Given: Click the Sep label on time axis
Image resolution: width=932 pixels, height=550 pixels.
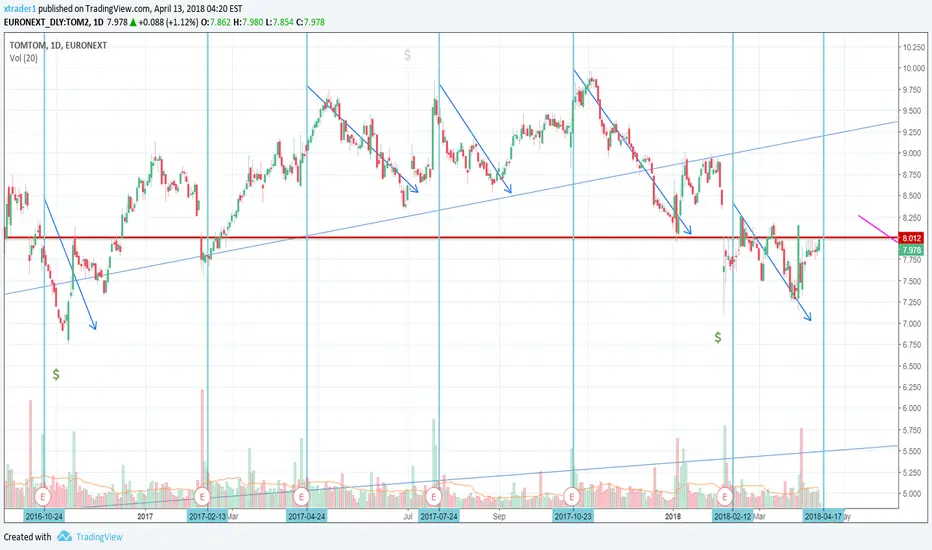Looking at the screenshot, I should [x=499, y=516].
